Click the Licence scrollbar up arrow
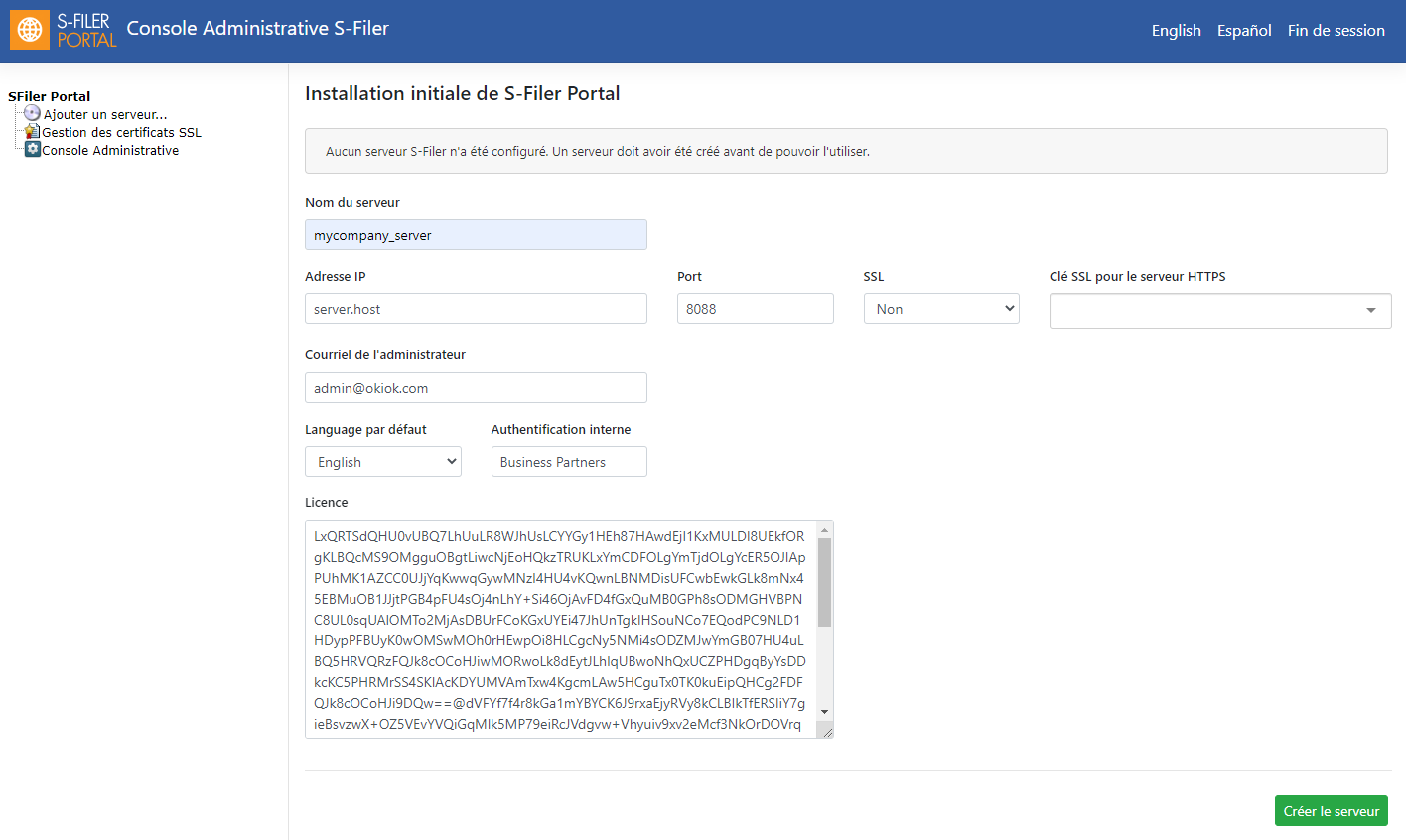Image resolution: width=1406 pixels, height=840 pixels. point(824,530)
